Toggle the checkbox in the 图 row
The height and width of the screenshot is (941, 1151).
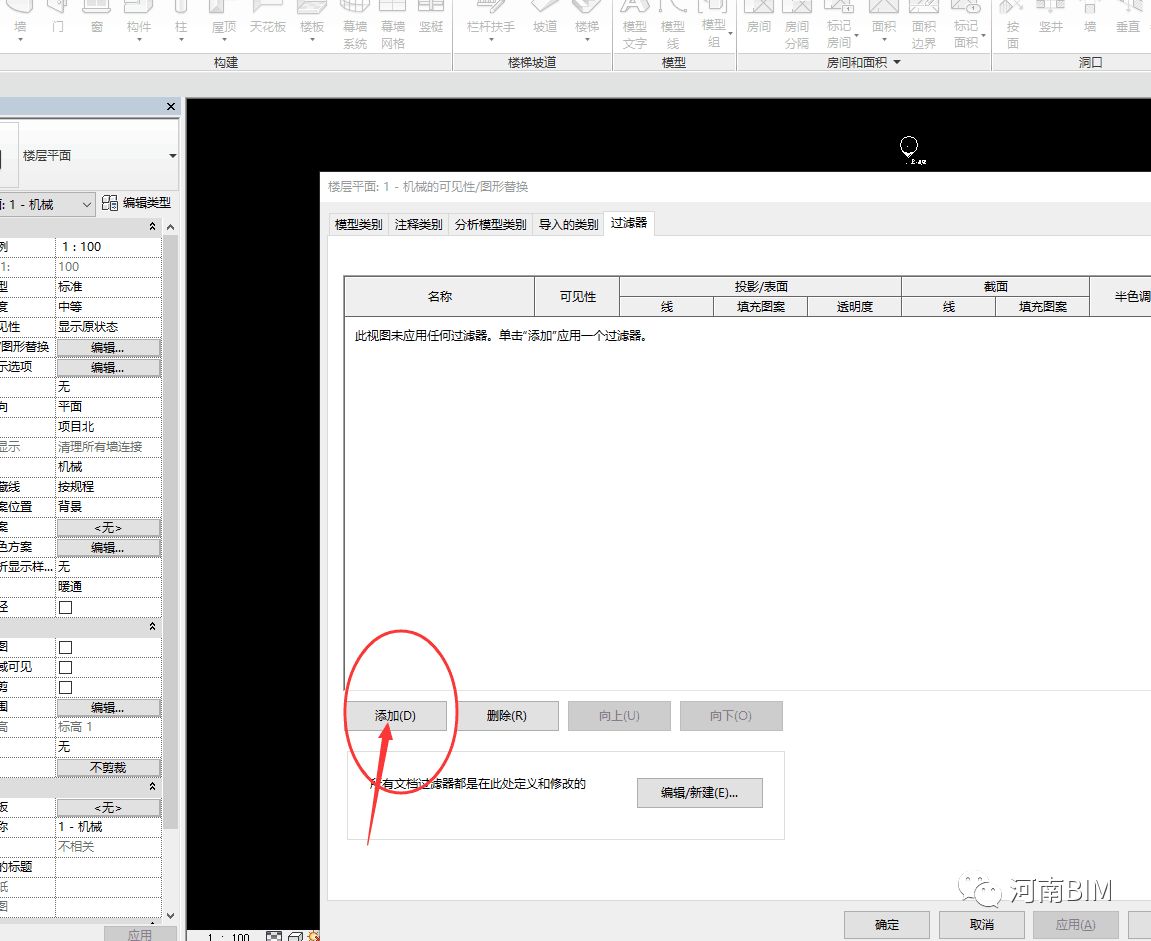click(x=65, y=647)
